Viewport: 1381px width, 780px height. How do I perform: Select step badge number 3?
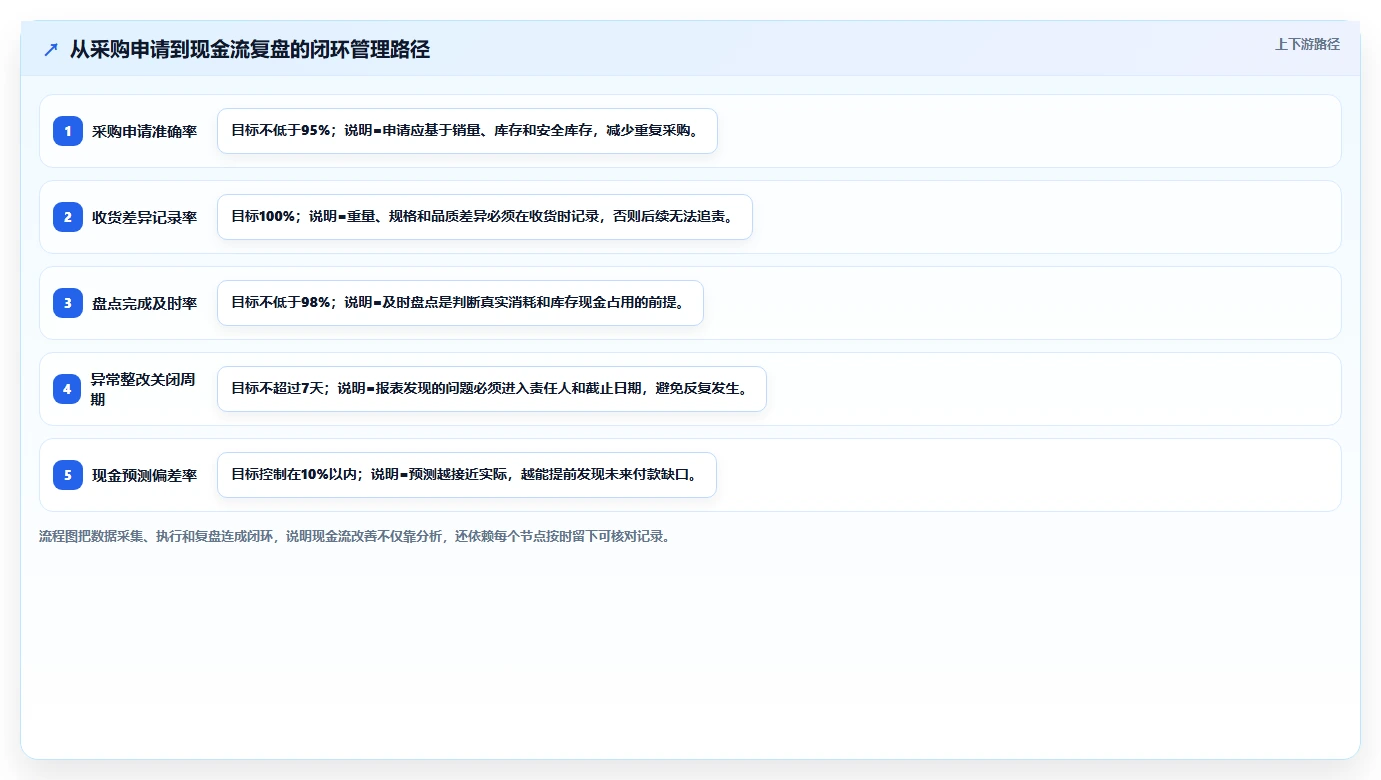point(68,303)
